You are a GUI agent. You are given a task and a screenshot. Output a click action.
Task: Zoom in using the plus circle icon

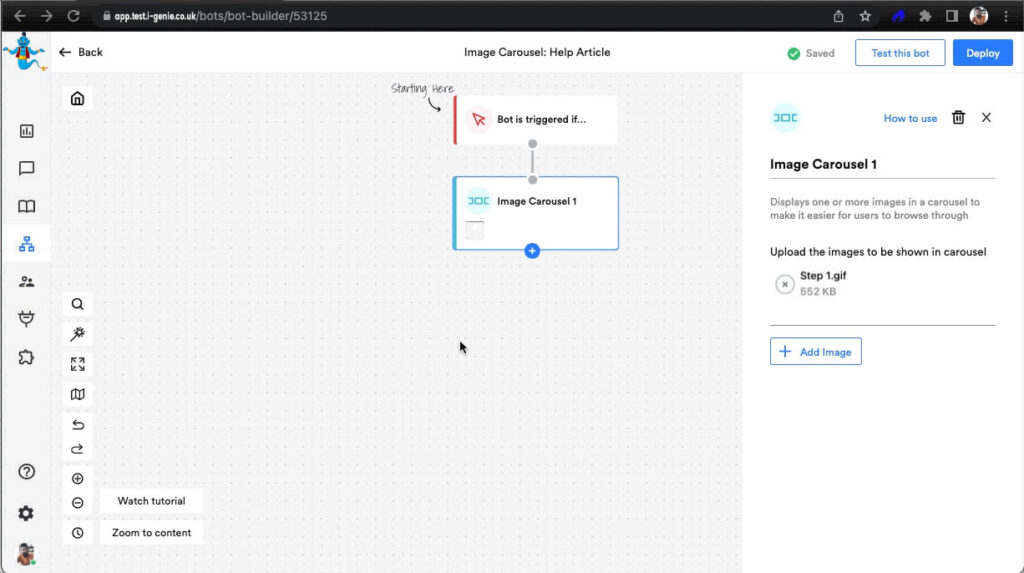click(77, 479)
